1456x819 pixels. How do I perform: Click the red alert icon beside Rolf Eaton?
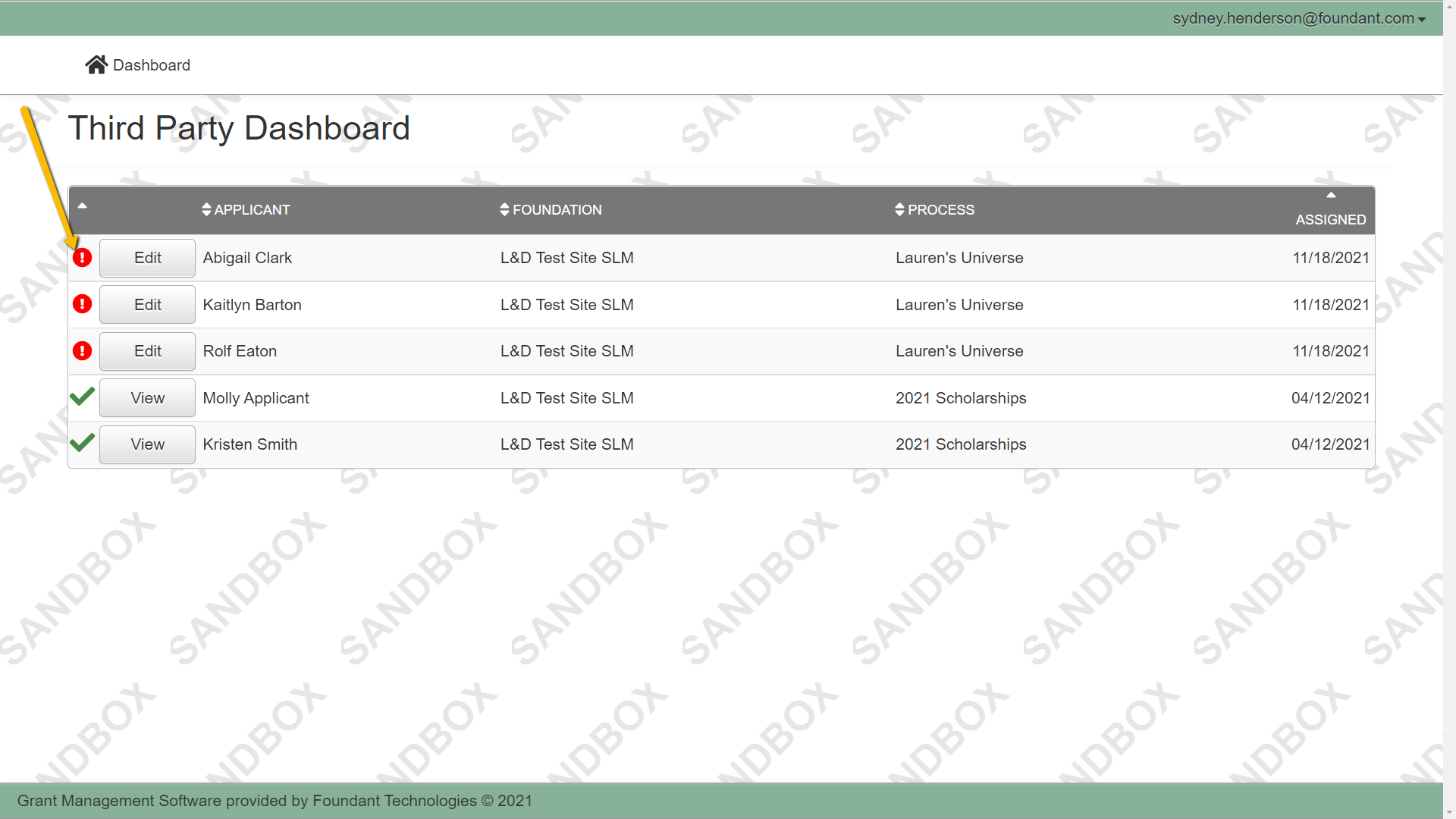pos(82,351)
